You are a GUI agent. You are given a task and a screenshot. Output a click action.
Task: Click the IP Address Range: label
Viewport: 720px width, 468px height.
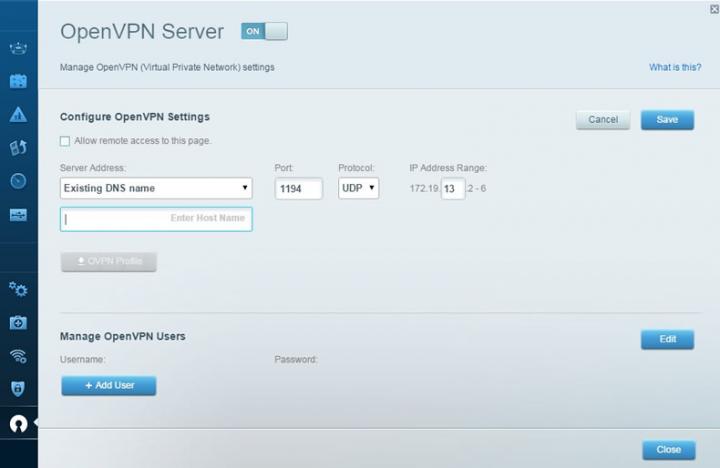(448, 168)
